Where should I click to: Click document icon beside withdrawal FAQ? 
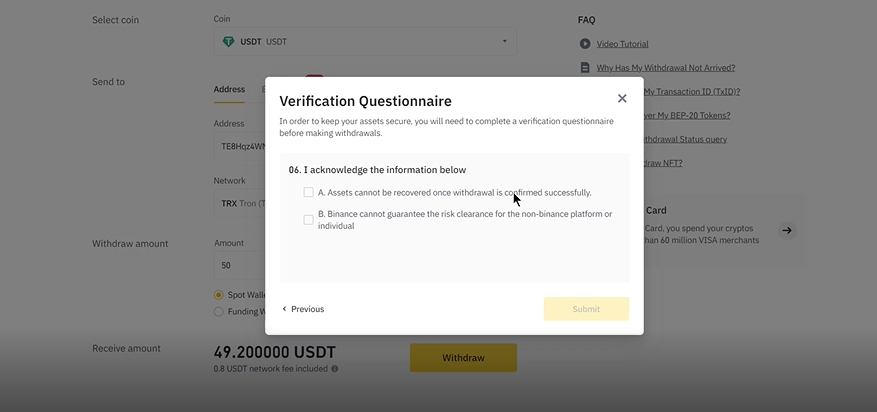coord(585,68)
